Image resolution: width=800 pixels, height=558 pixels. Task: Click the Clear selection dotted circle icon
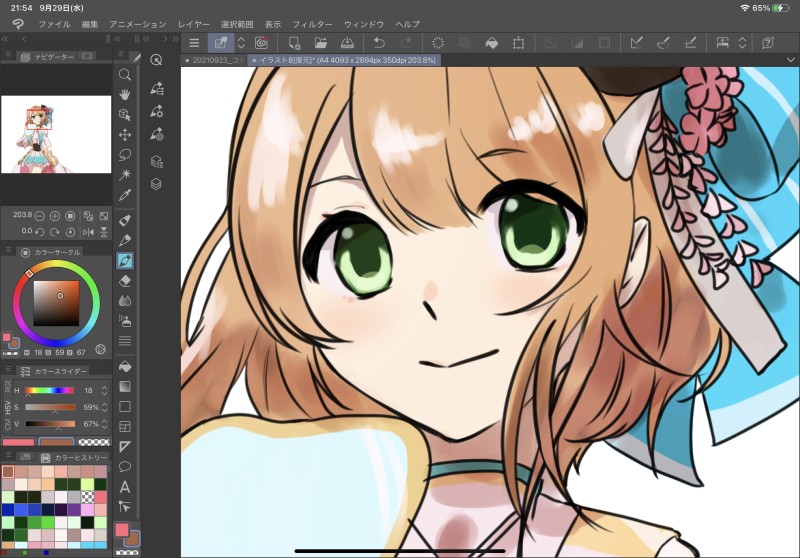[x=438, y=43]
